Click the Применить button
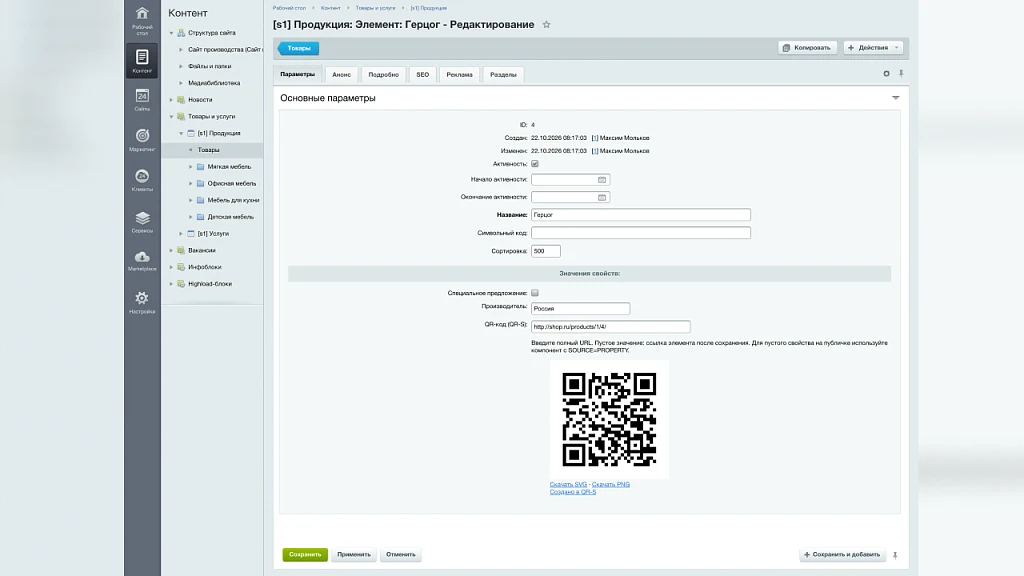Viewport: 1024px width, 576px height. pyautogui.click(x=353, y=554)
